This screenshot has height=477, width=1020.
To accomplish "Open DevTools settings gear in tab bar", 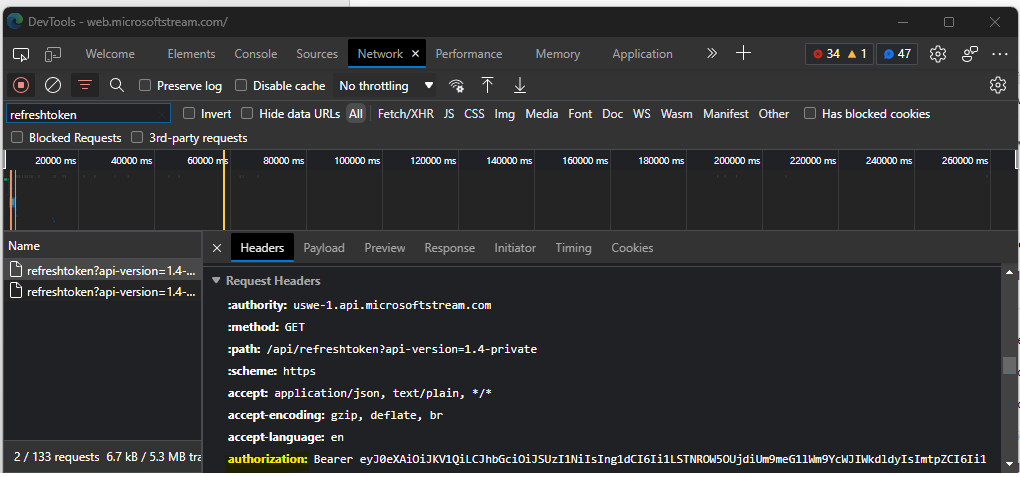I will tap(937, 54).
